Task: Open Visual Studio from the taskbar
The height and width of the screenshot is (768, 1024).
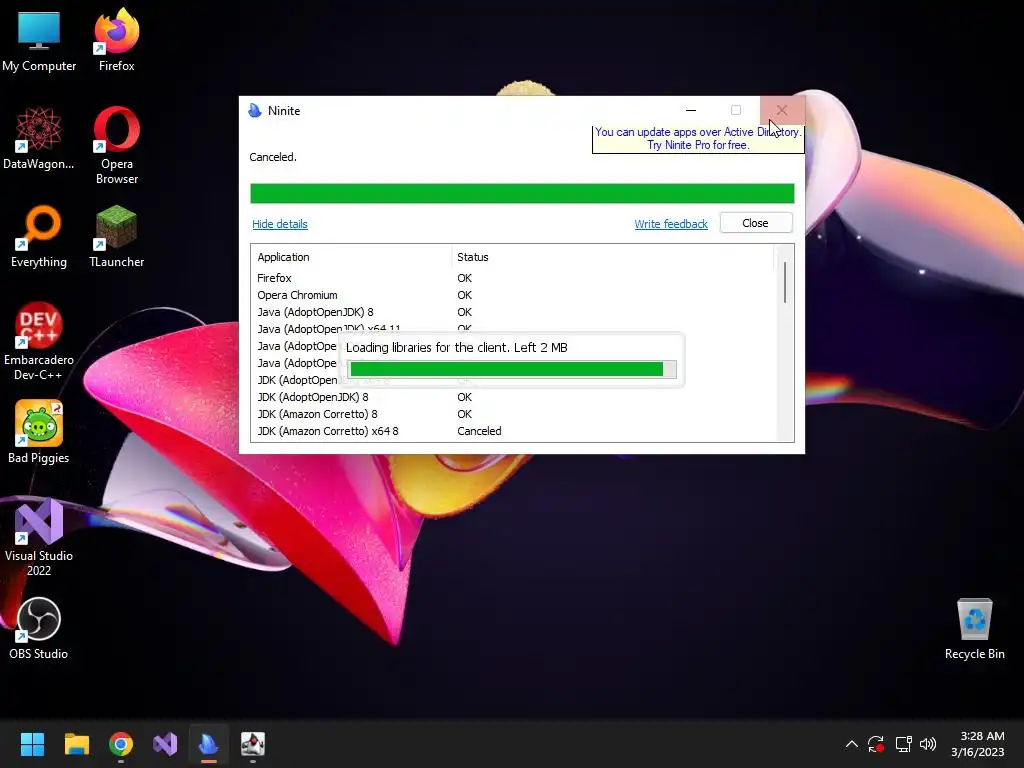Action: [x=165, y=744]
